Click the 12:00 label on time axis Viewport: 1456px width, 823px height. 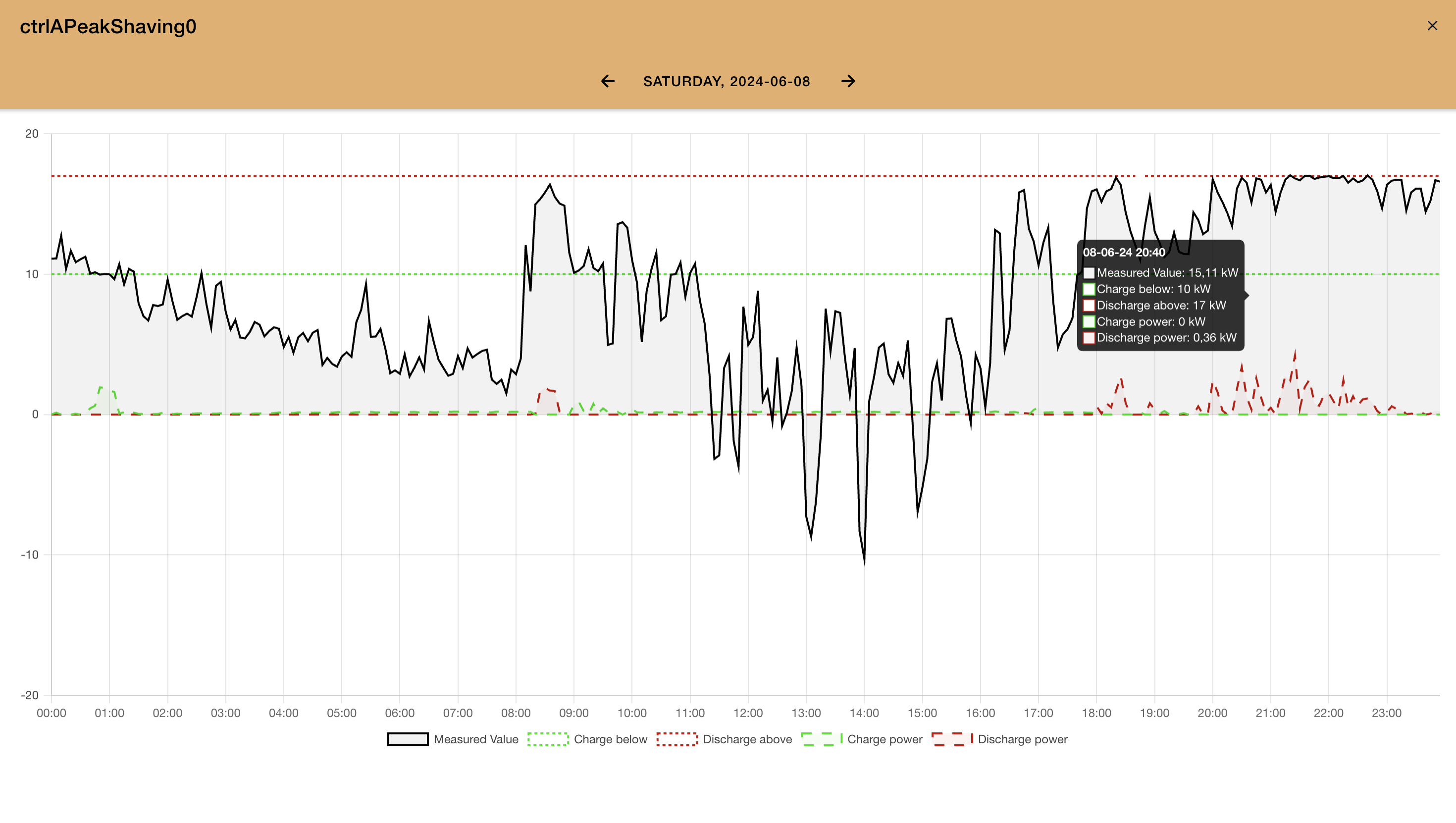pos(748,714)
